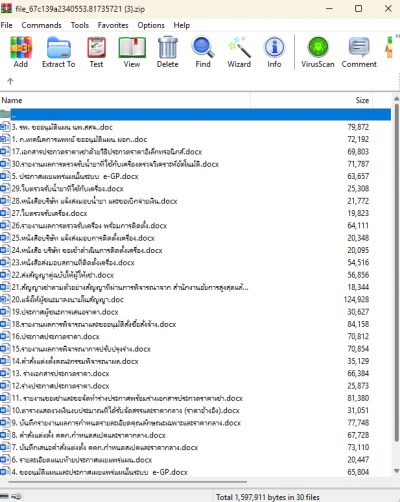
Task: Select file number 24 docx
Action: tap(195, 250)
